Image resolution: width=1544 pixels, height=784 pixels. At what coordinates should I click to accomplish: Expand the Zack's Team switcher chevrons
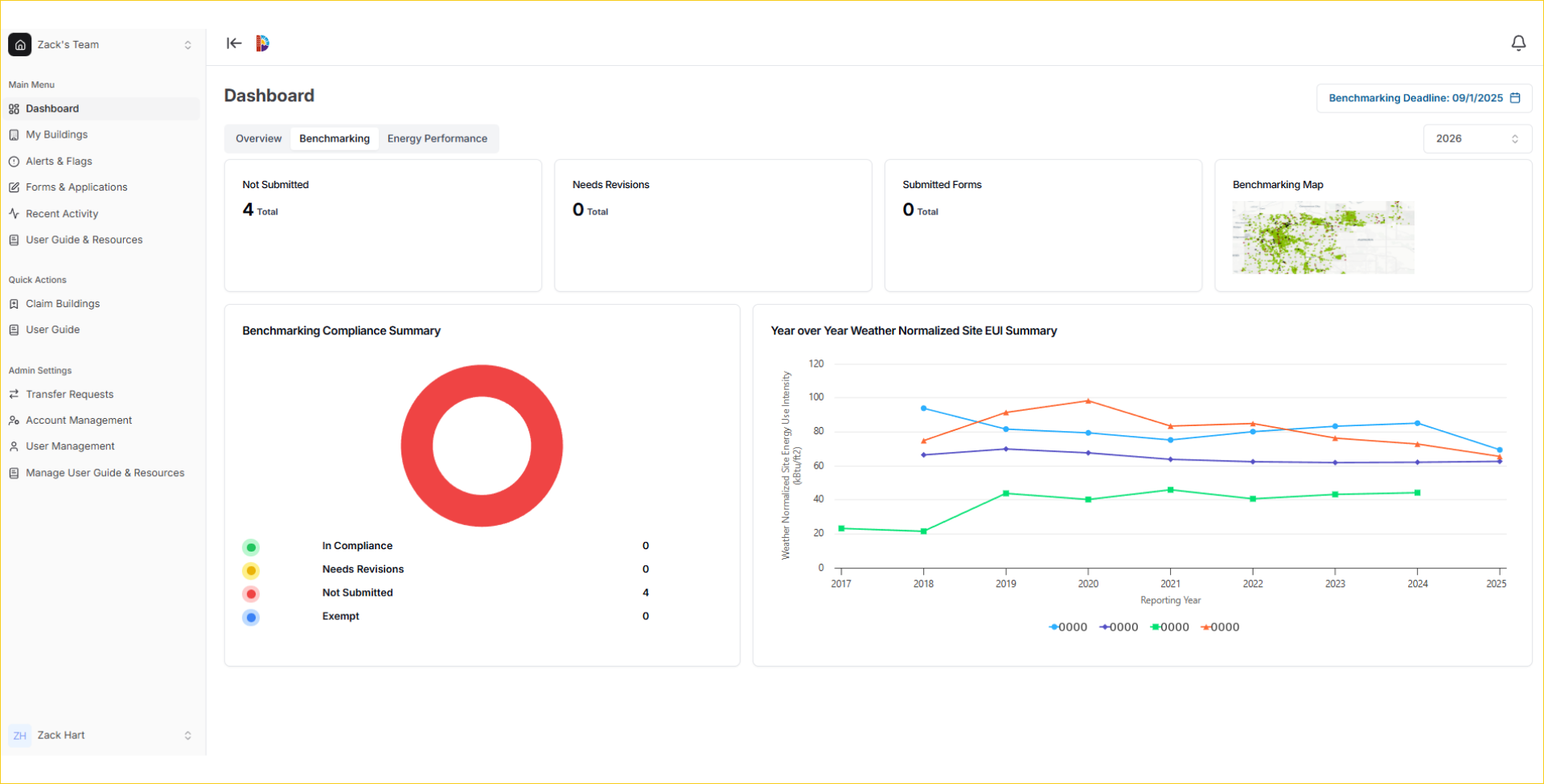click(188, 45)
